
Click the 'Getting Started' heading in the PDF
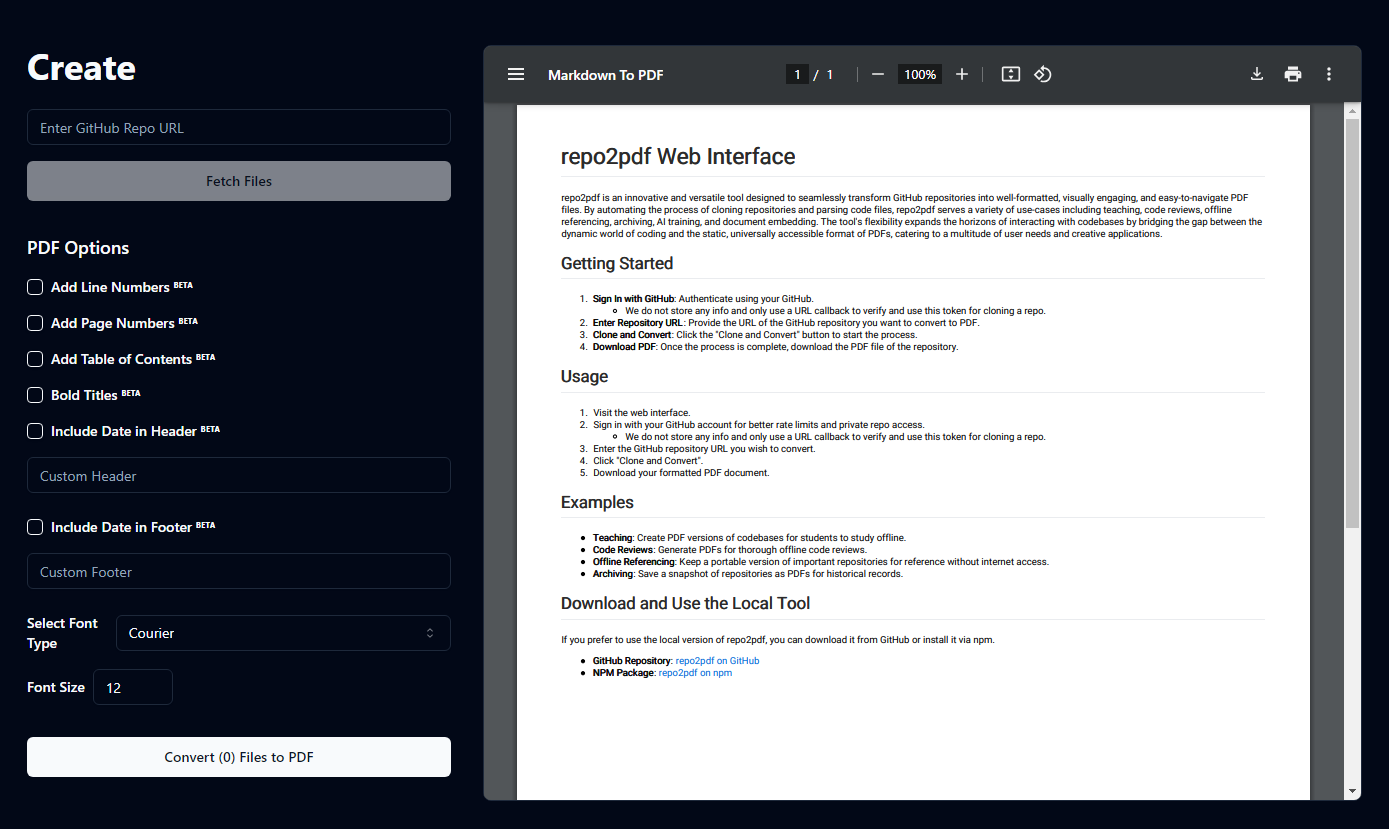pos(617,264)
